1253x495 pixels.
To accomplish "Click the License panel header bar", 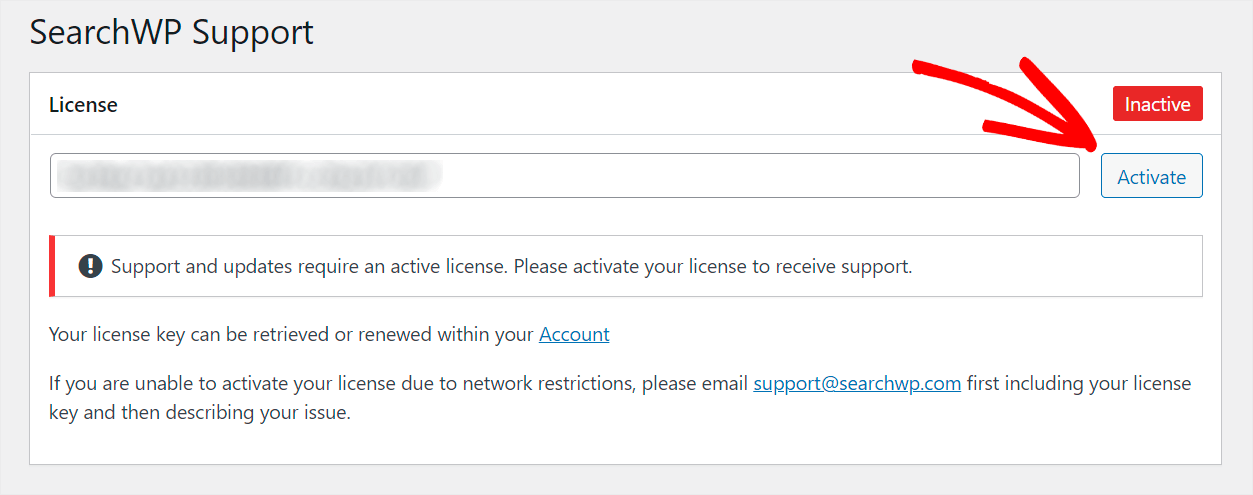I will point(625,104).
